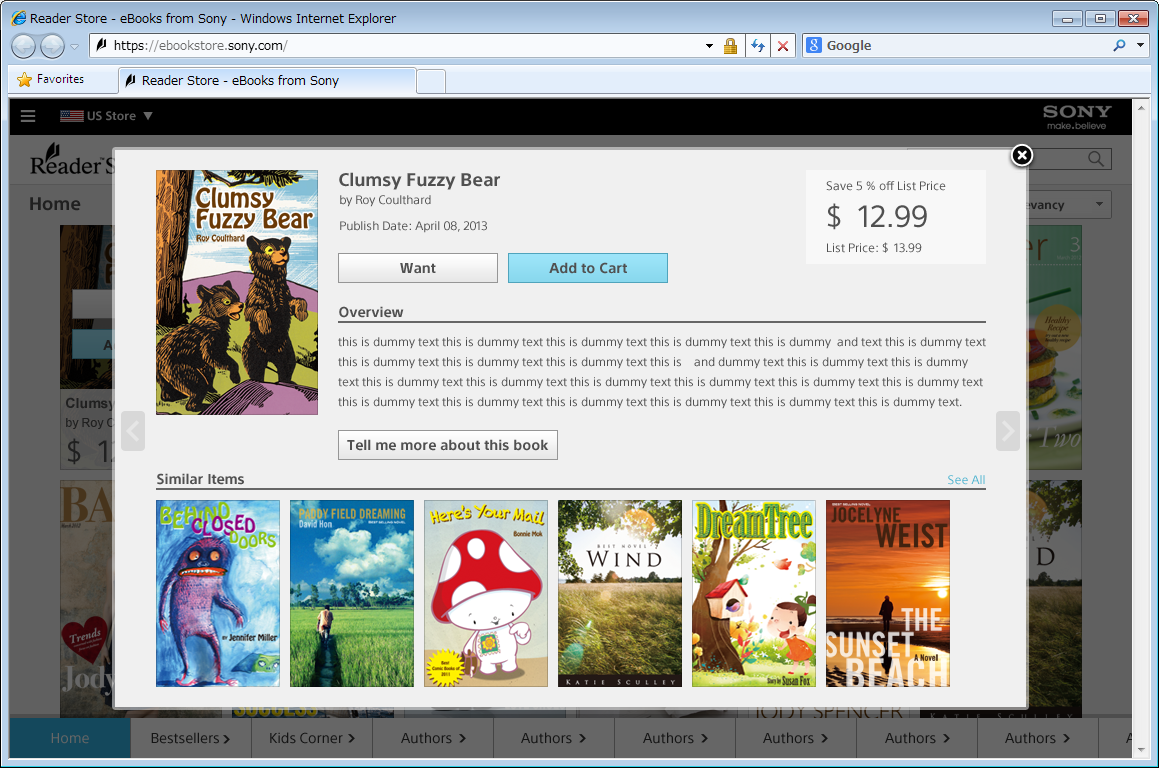Click author name Roy Coulthard
1159x768 pixels.
coord(393,200)
